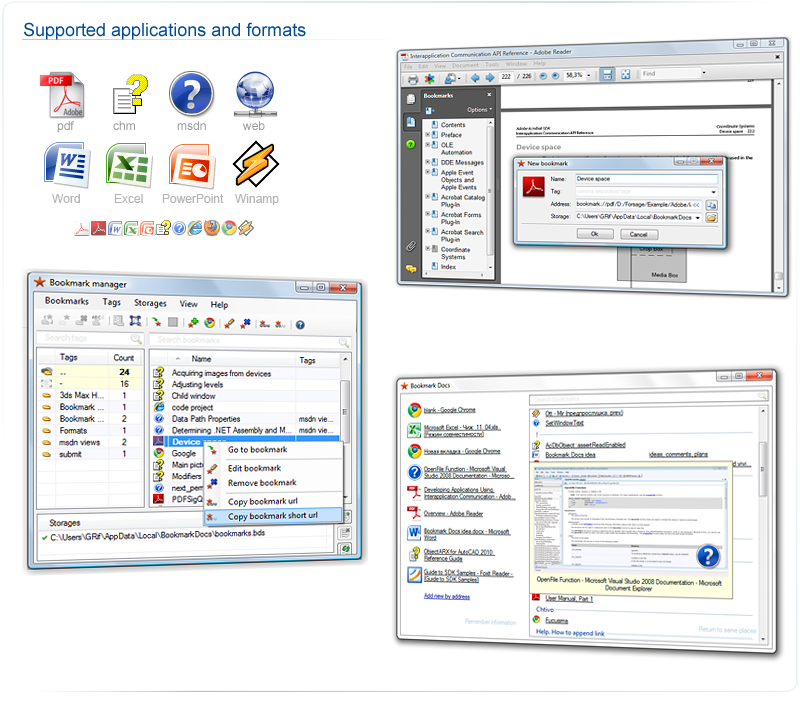
Task: Click the bookmark list vertical scrollbar in Bookmark manager
Action: coord(345,427)
